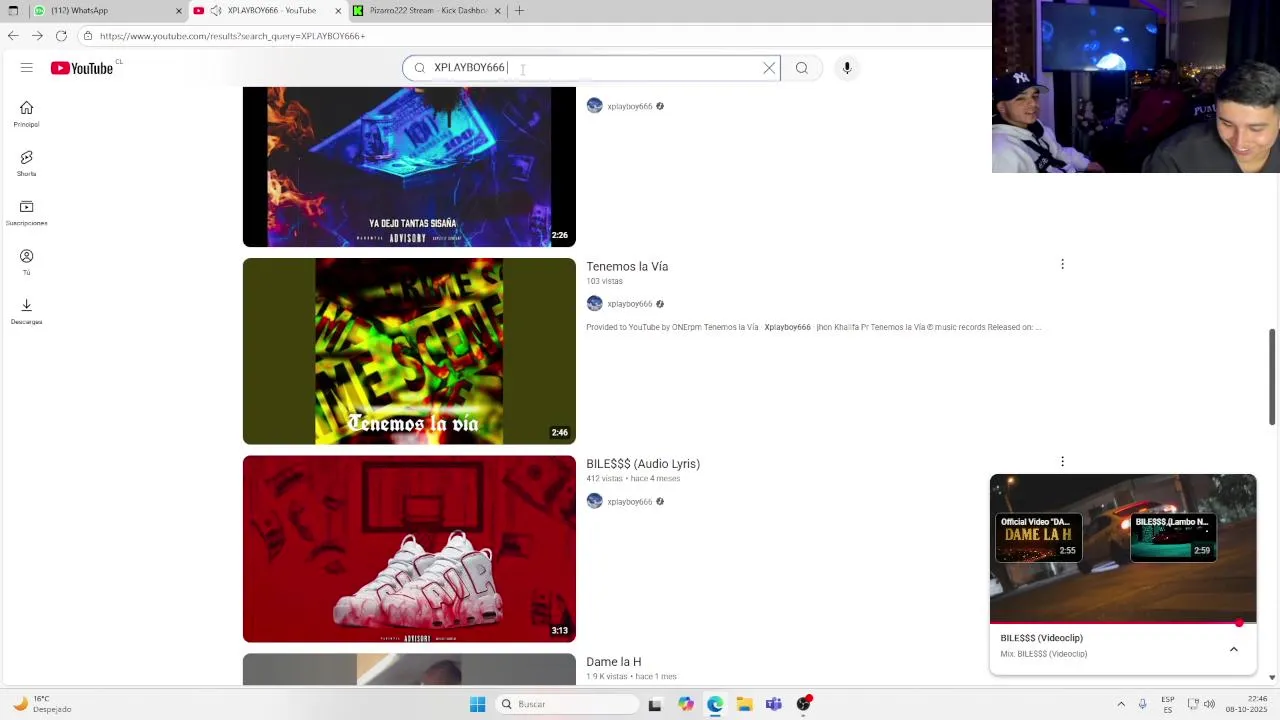
Task: Close the Kick Dashboard tab
Action: click(x=497, y=11)
